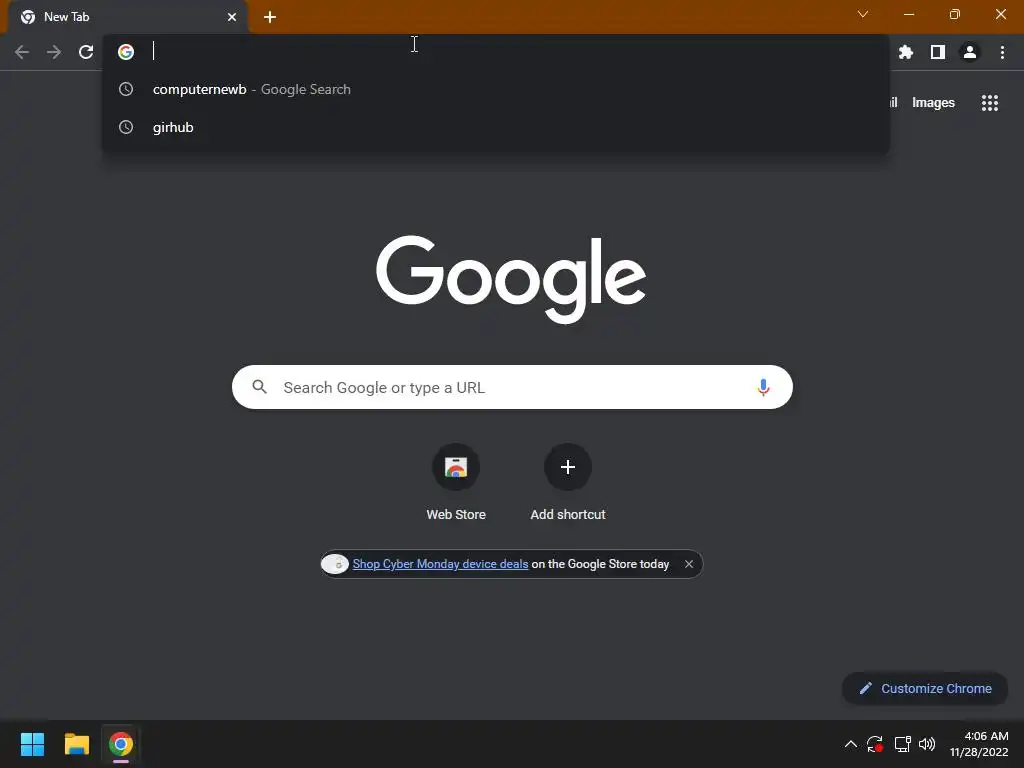This screenshot has height=768, width=1024.
Task: Click the Customize Chrome button
Action: (925, 688)
